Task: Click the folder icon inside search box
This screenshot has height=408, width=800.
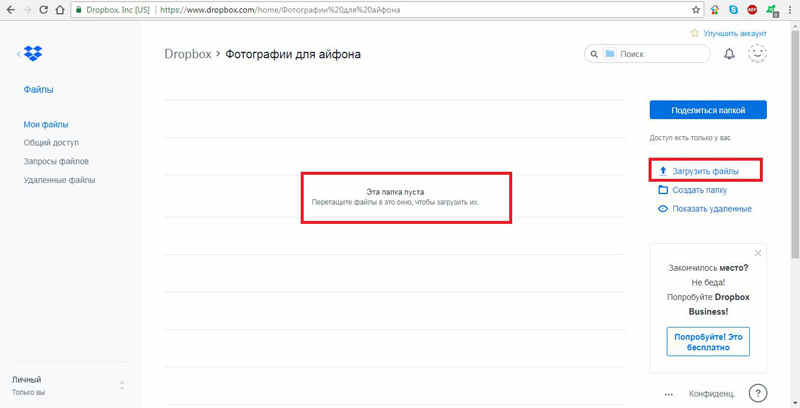Action: (x=610, y=54)
